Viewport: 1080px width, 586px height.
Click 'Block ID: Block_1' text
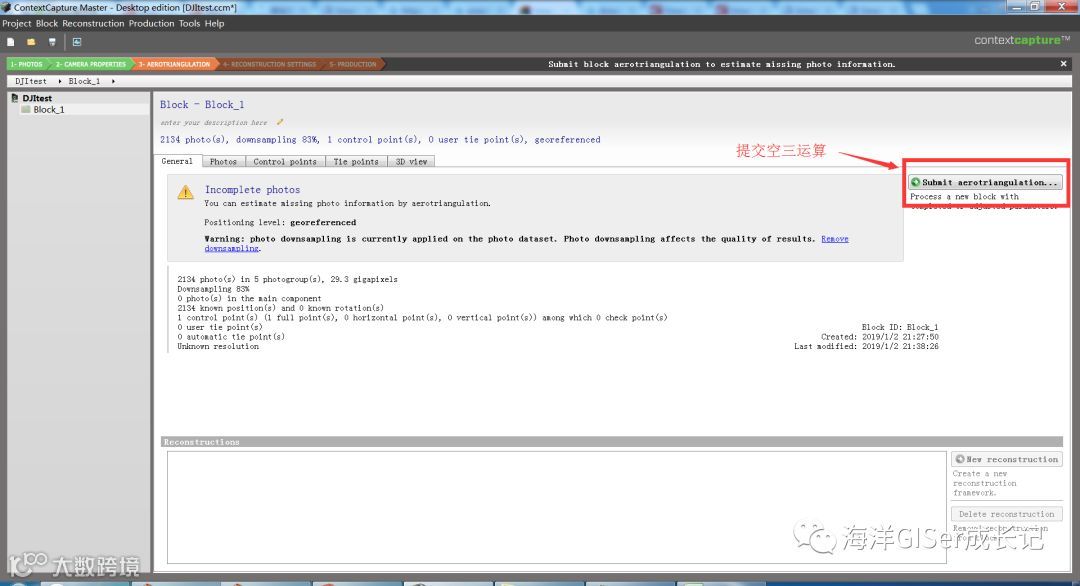tap(900, 327)
